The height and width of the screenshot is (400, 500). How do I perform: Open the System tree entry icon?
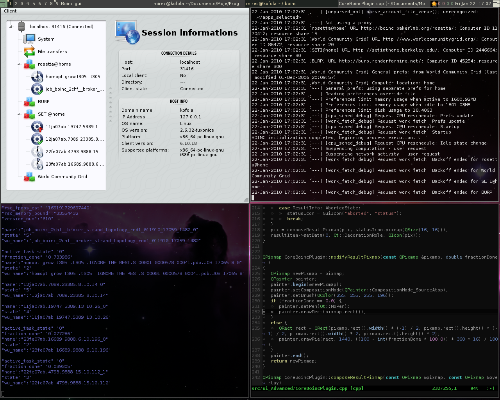click(29, 39)
